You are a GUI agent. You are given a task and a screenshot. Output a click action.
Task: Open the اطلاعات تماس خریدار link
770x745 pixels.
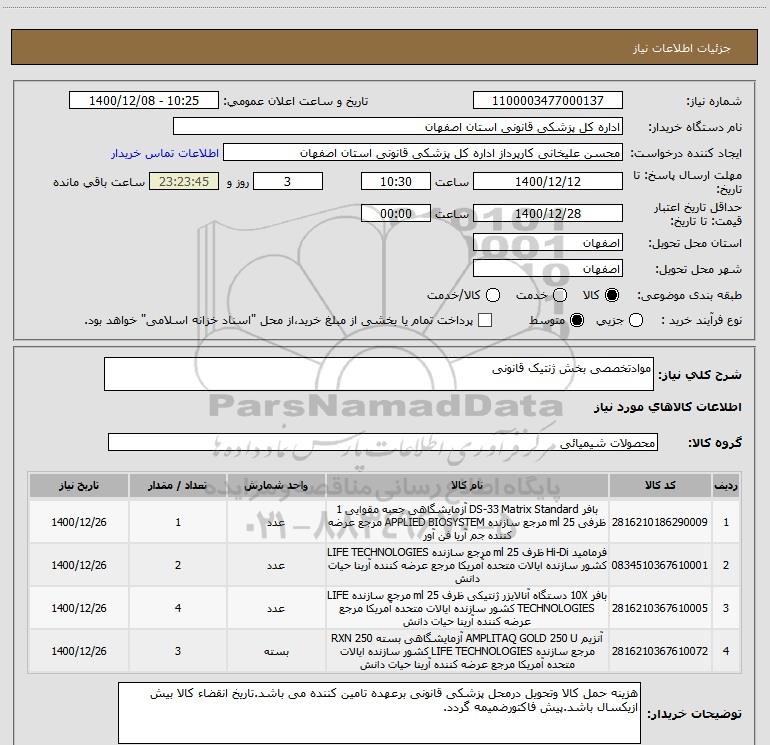[x=165, y=153]
